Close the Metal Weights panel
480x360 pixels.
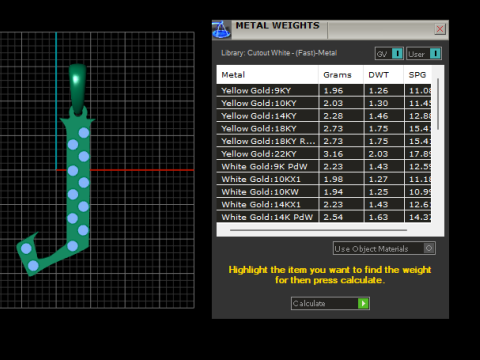pos(440,29)
